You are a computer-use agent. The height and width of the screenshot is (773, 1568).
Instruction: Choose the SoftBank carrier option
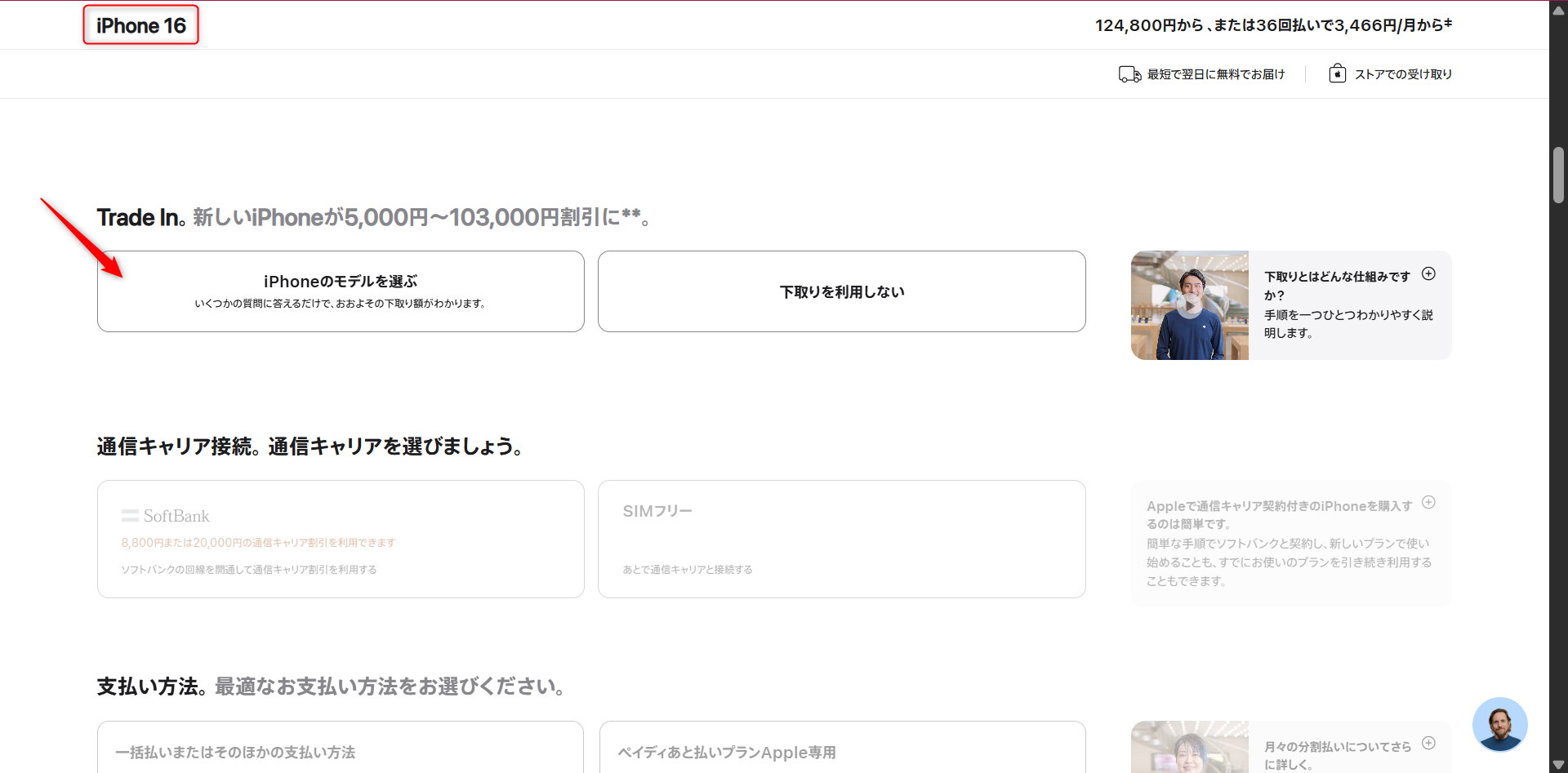coord(341,539)
